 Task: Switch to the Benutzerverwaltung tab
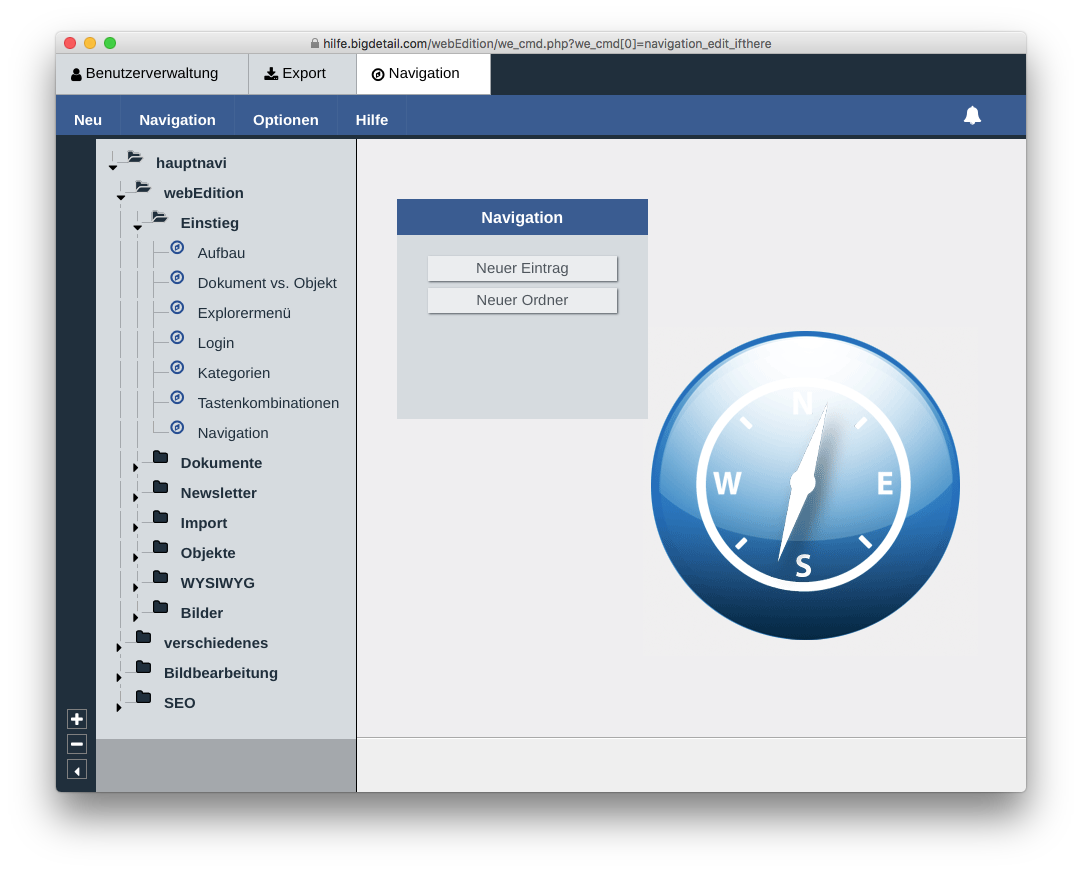[x=152, y=74]
